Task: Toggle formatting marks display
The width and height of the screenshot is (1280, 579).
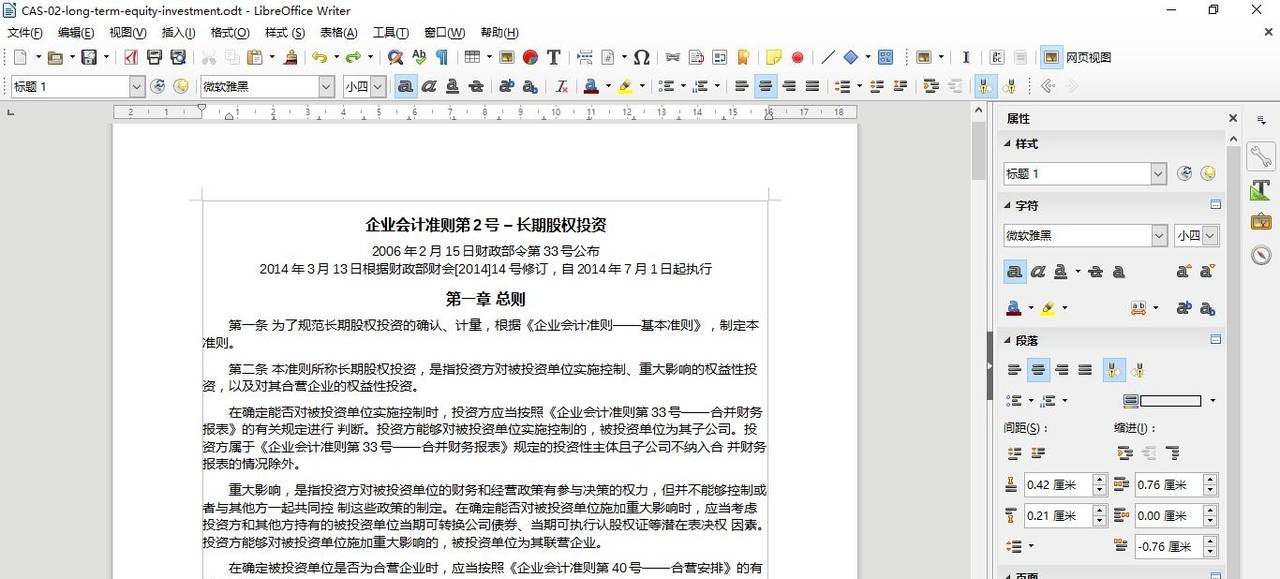Action: [443, 57]
